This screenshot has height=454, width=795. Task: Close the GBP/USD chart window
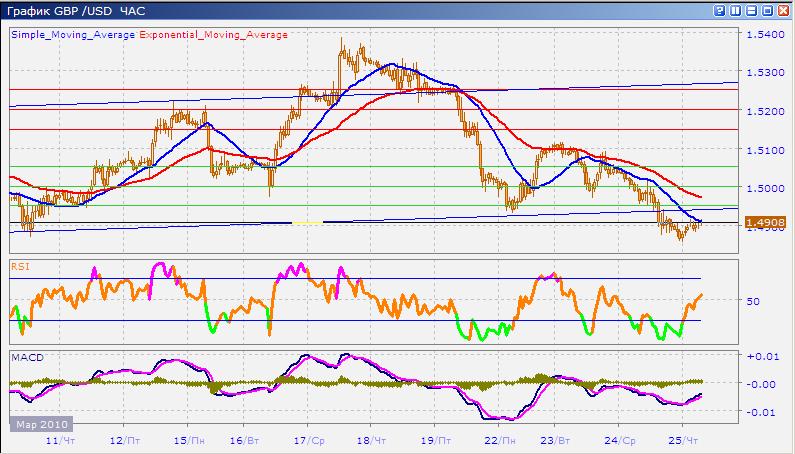[x=784, y=11]
